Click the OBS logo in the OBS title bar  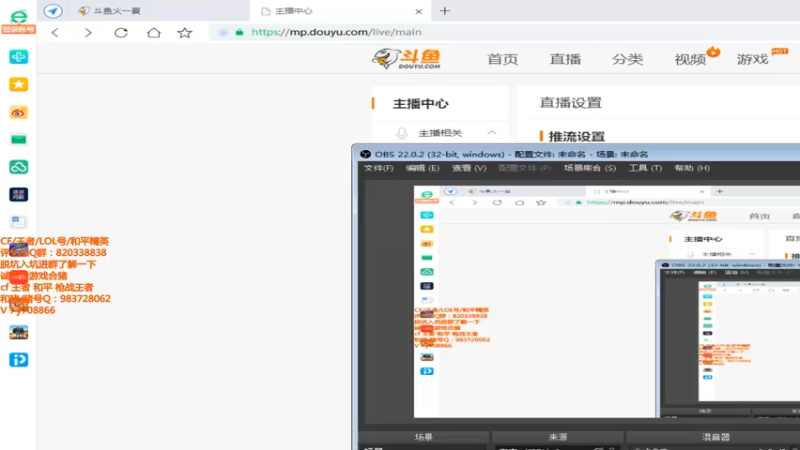[x=365, y=154]
